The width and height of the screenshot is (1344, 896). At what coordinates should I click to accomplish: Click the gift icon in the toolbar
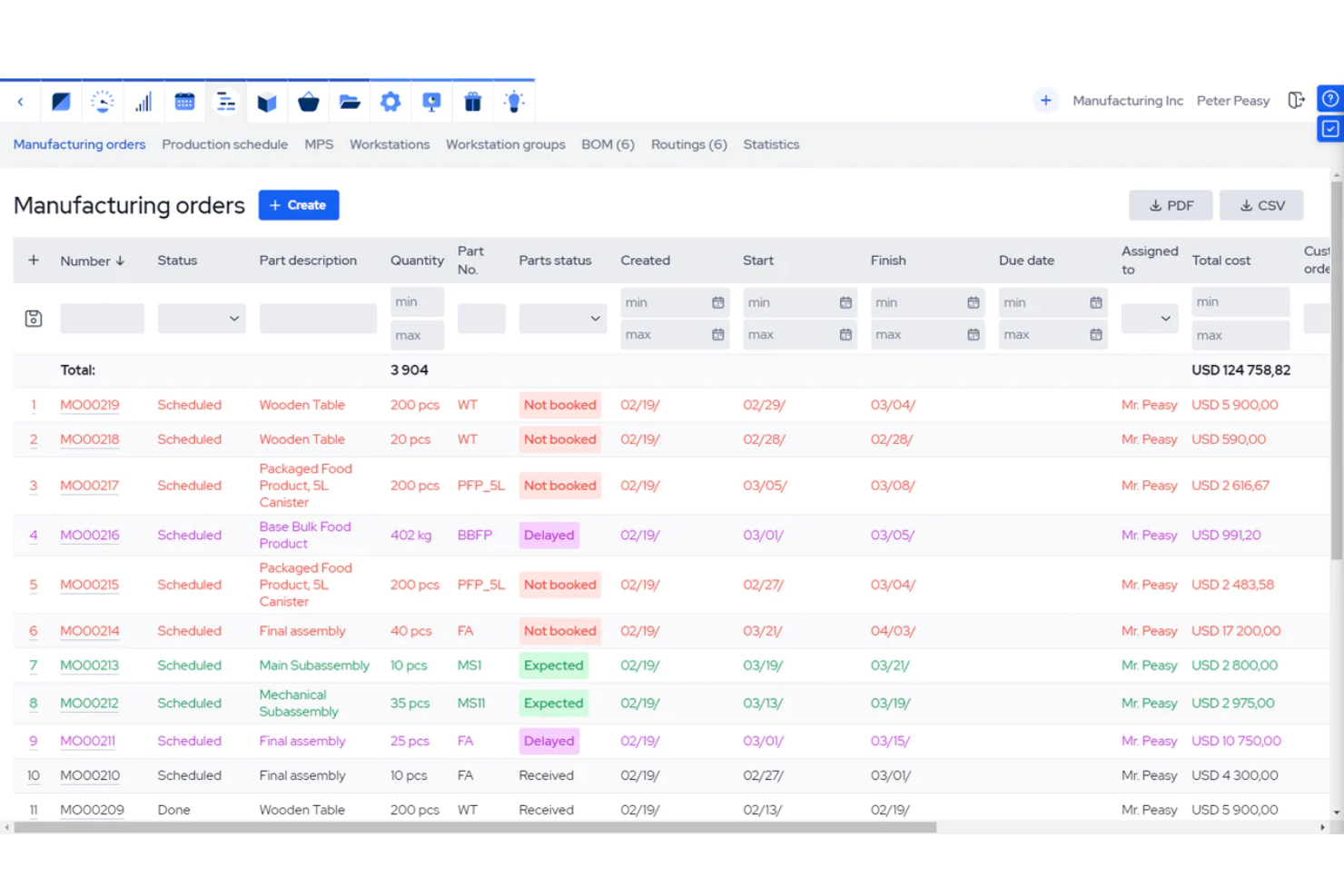473,101
